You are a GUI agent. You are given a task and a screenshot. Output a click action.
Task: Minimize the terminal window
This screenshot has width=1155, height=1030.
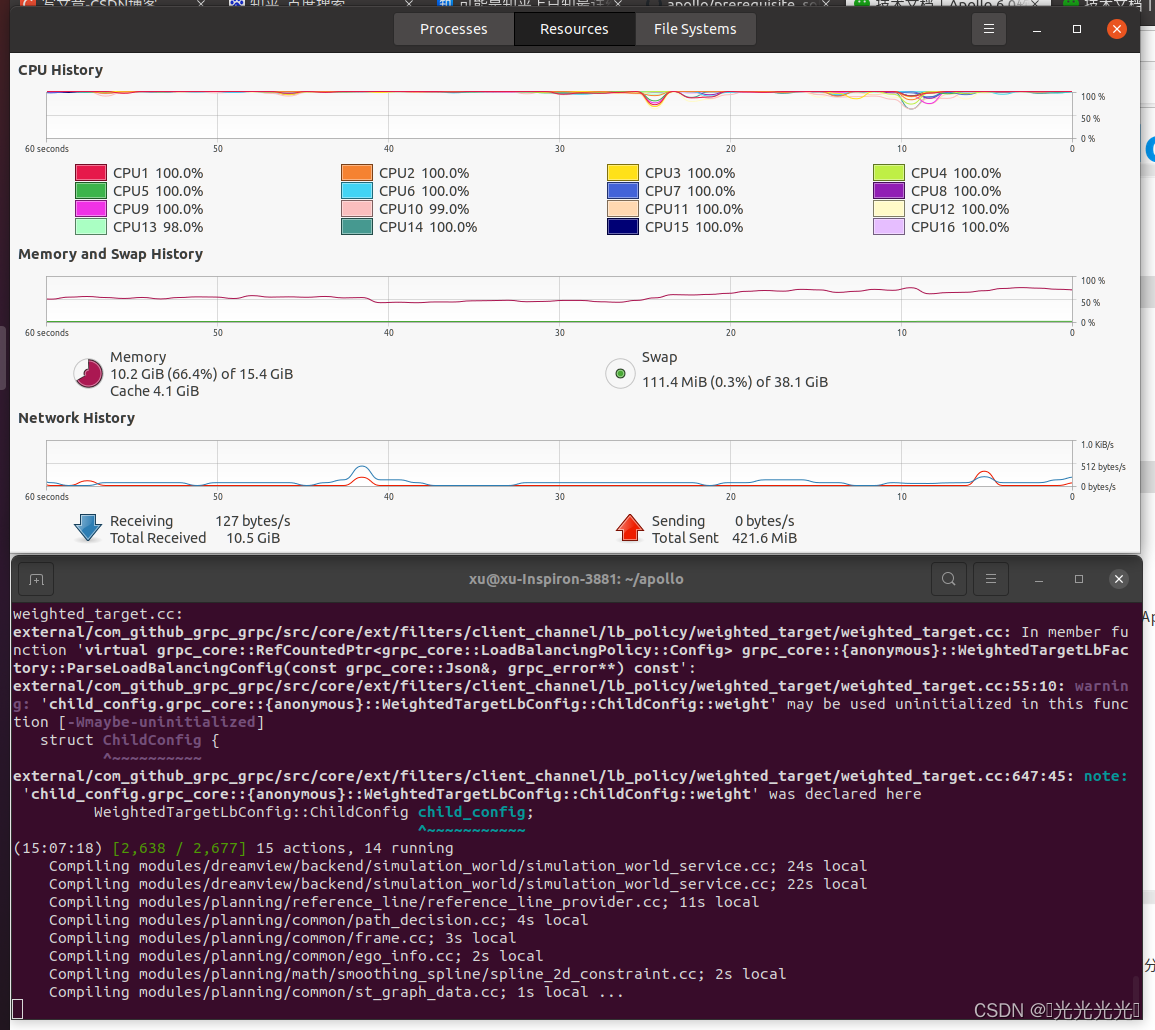click(1039, 580)
